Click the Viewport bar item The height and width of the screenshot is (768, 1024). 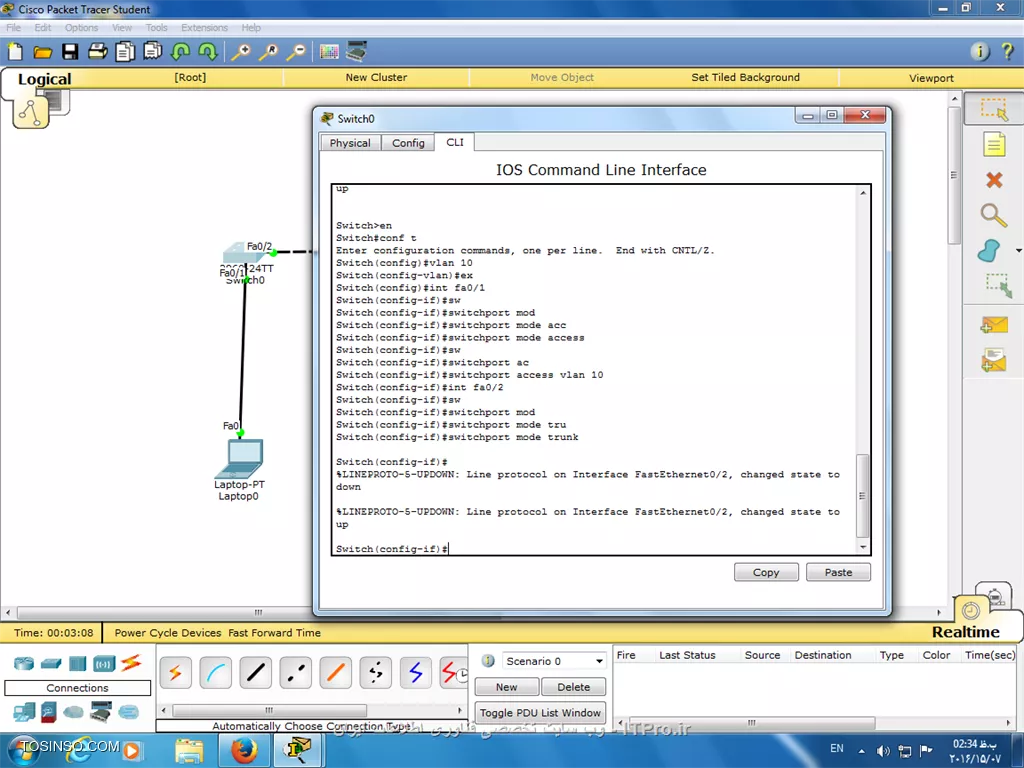931,78
